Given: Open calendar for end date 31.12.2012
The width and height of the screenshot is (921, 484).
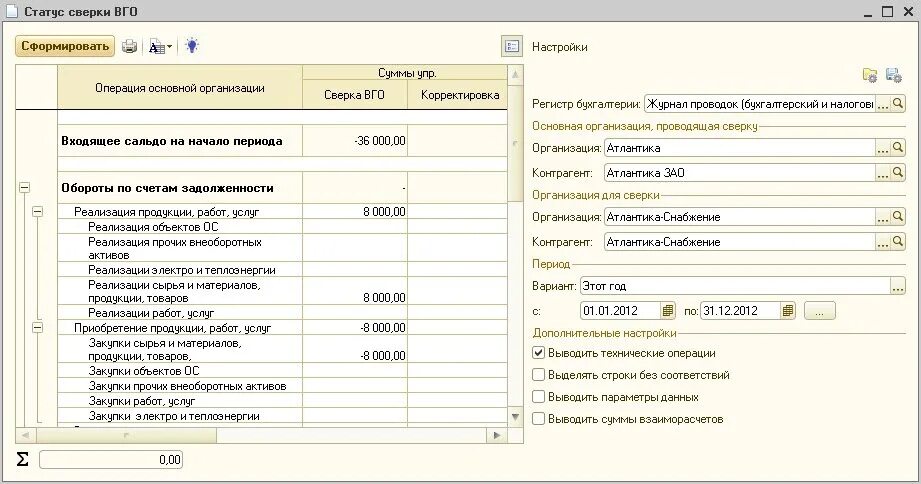Looking at the screenshot, I should click(x=788, y=311).
